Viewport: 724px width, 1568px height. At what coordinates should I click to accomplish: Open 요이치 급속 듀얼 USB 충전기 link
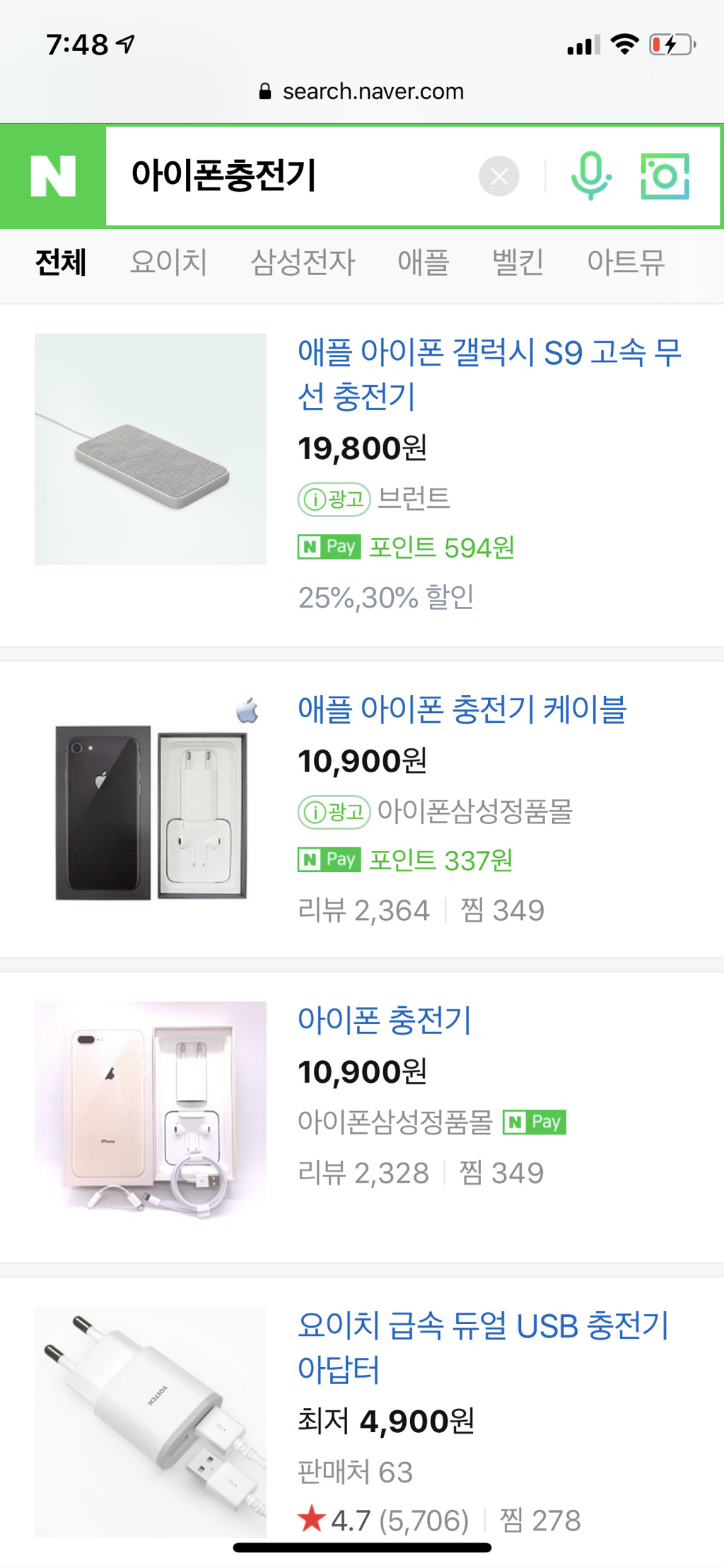[482, 1347]
